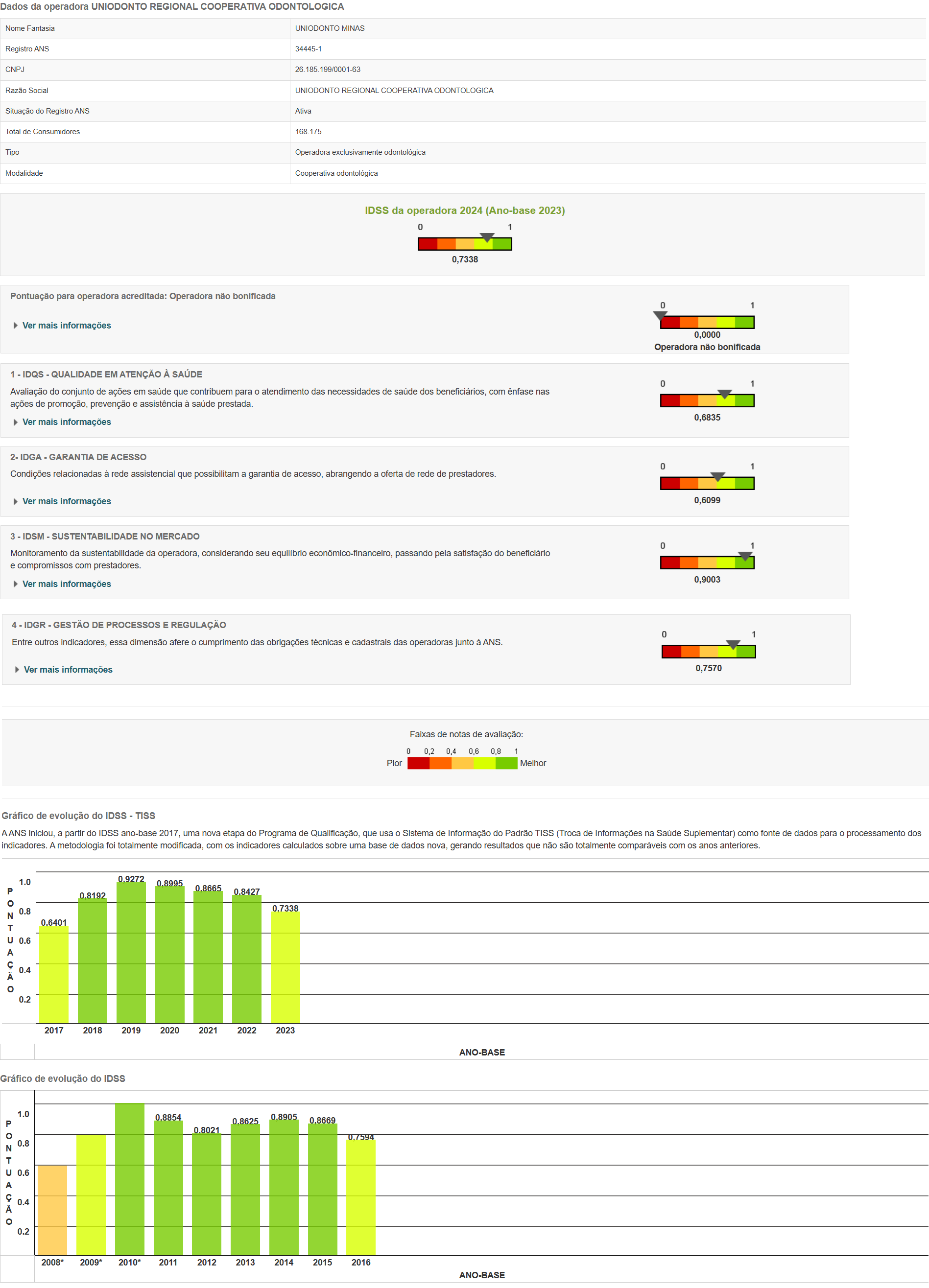Click heading 'IDSS da operadora 2024 (Ano-base 2023)'
The height and width of the screenshot is (1288, 929).
click(465, 210)
